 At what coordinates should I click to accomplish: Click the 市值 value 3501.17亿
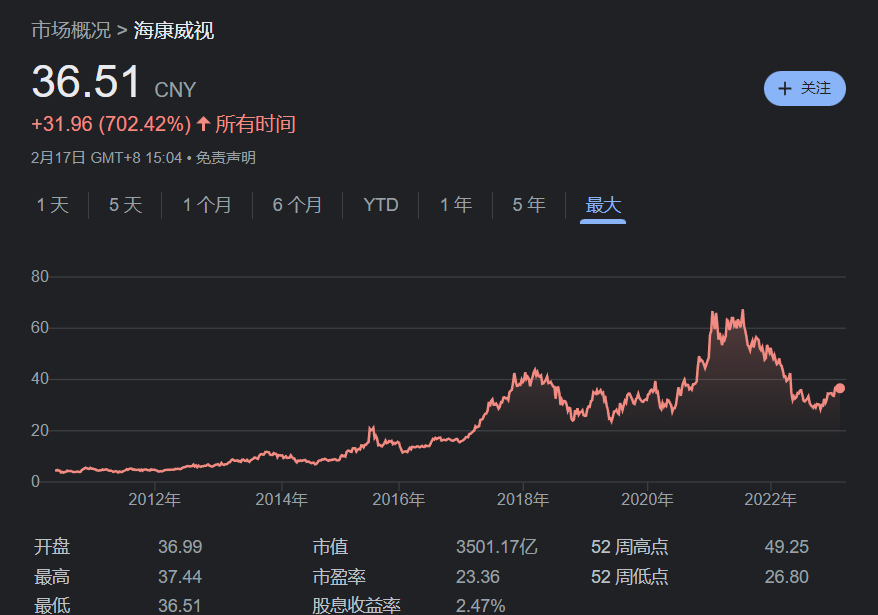pyautogui.click(x=497, y=547)
